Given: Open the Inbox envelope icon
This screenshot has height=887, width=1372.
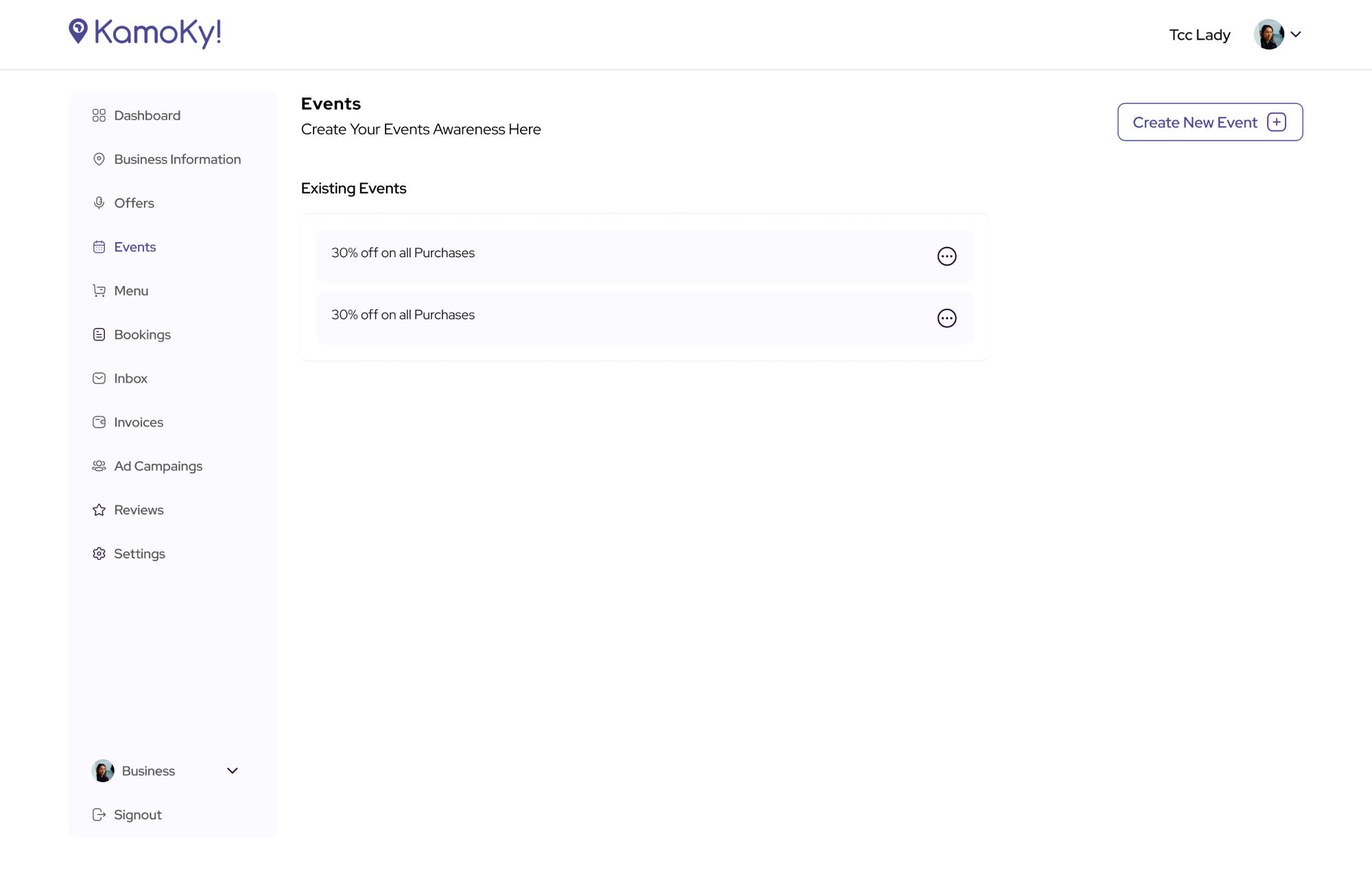Looking at the screenshot, I should point(99,379).
